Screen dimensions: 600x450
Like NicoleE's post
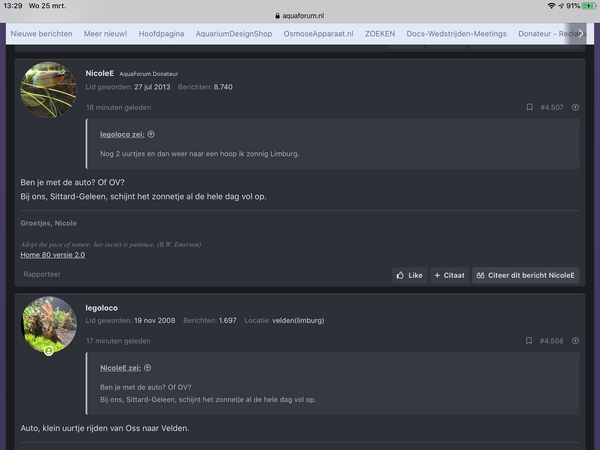point(409,275)
